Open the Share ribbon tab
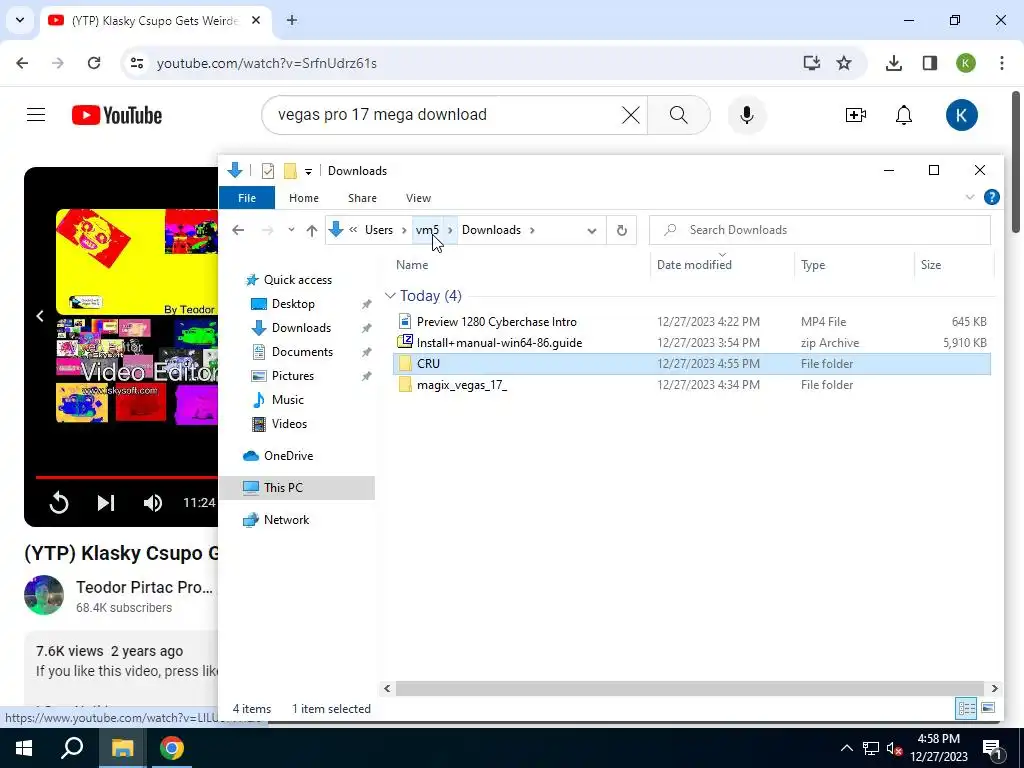 [362, 198]
